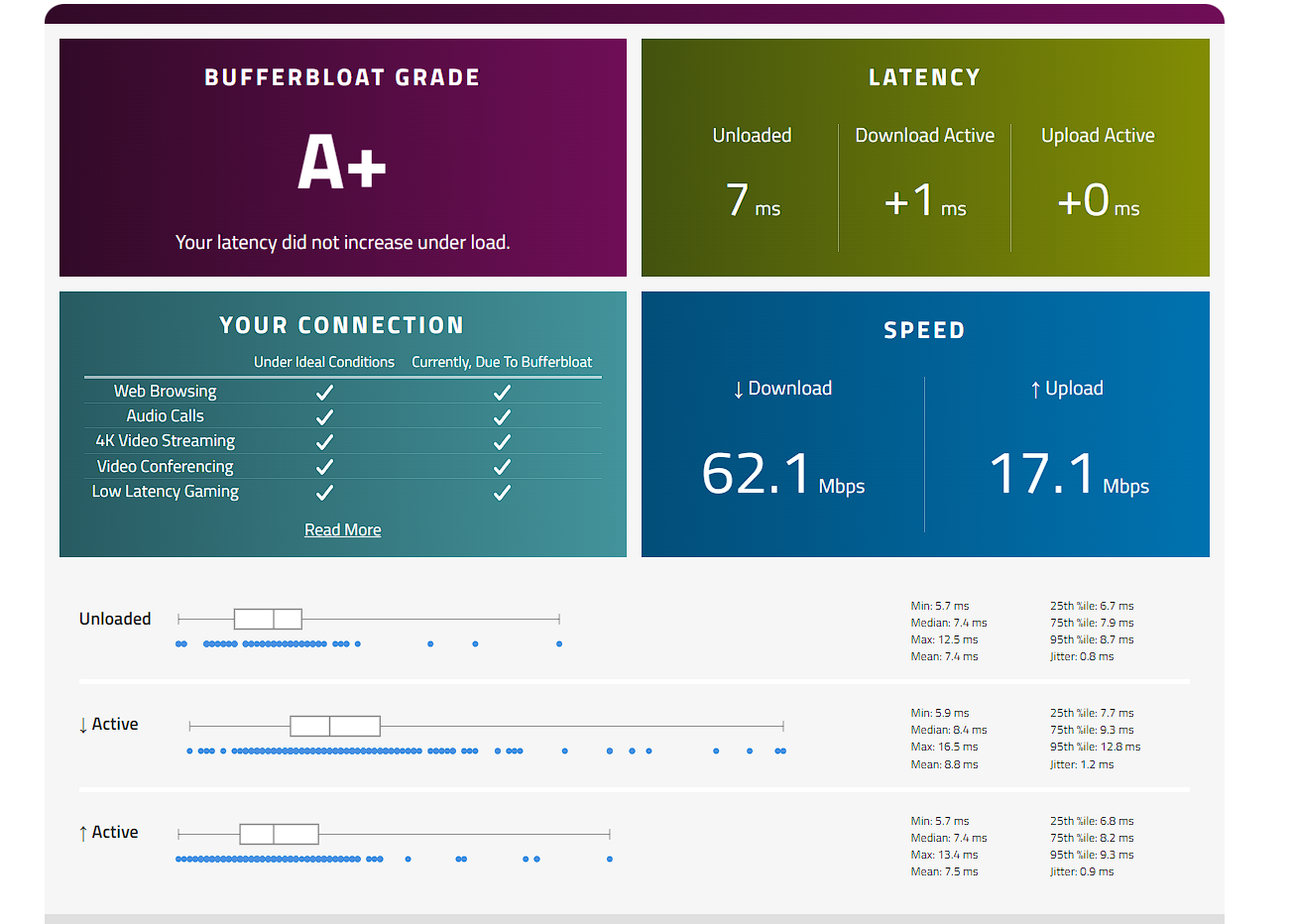Select the Video Conferencing checkmark under Currently, Due To Bufferbloat

tap(502, 467)
